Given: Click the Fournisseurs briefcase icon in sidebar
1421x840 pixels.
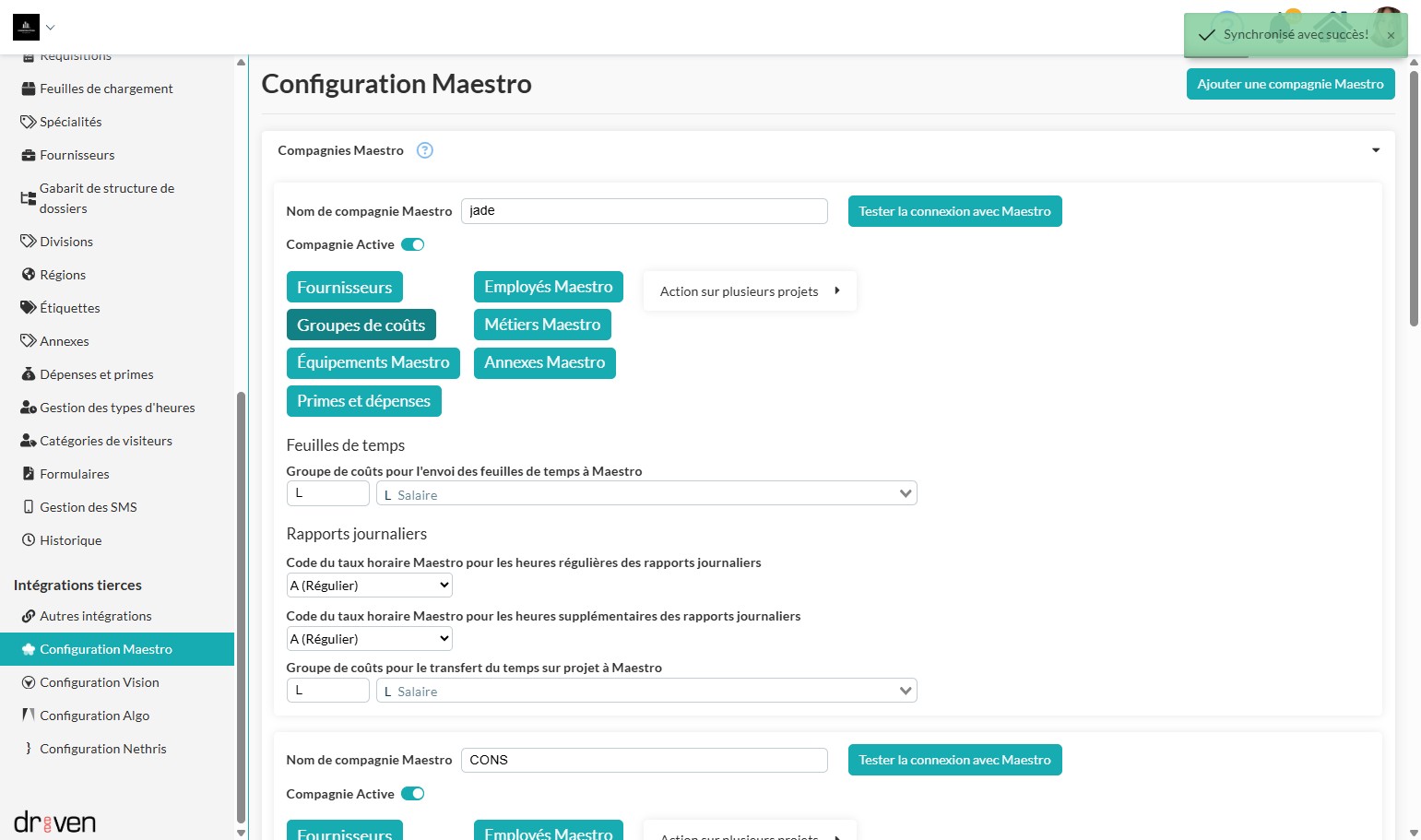Looking at the screenshot, I should pos(29,155).
